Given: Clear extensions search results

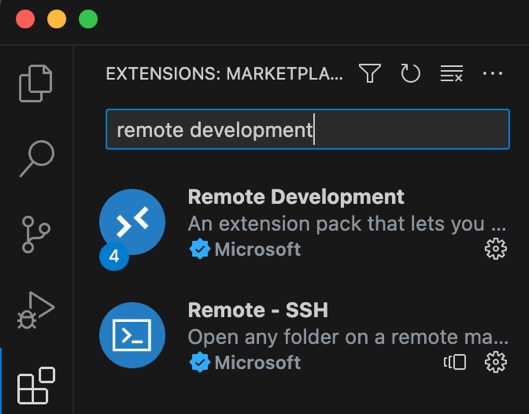Looking at the screenshot, I should point(451,73).
